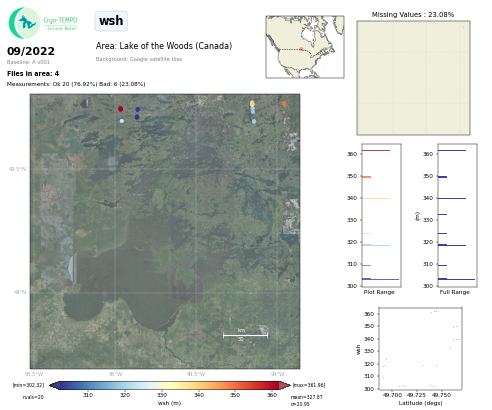
Task: Click the 'Background: Google satellite tiles' text
Action: [139, 59]
